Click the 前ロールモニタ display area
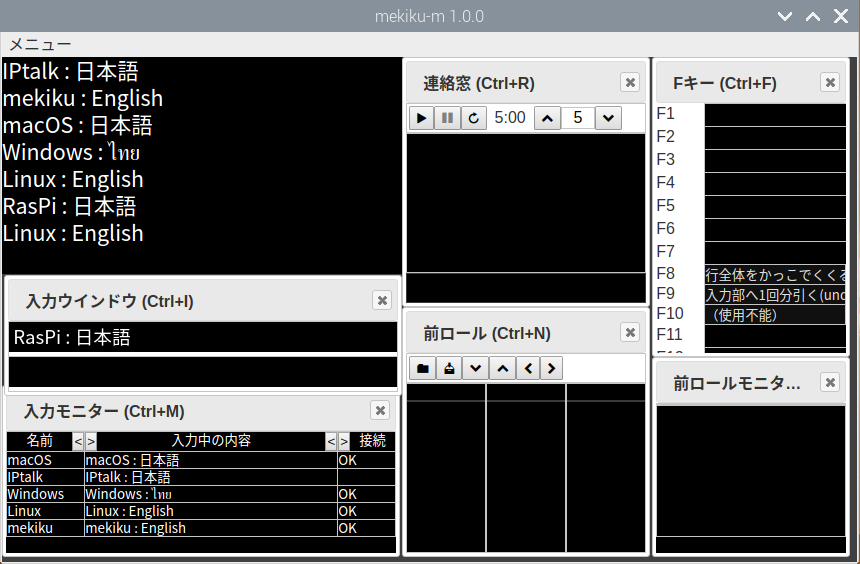 point(751,471)
